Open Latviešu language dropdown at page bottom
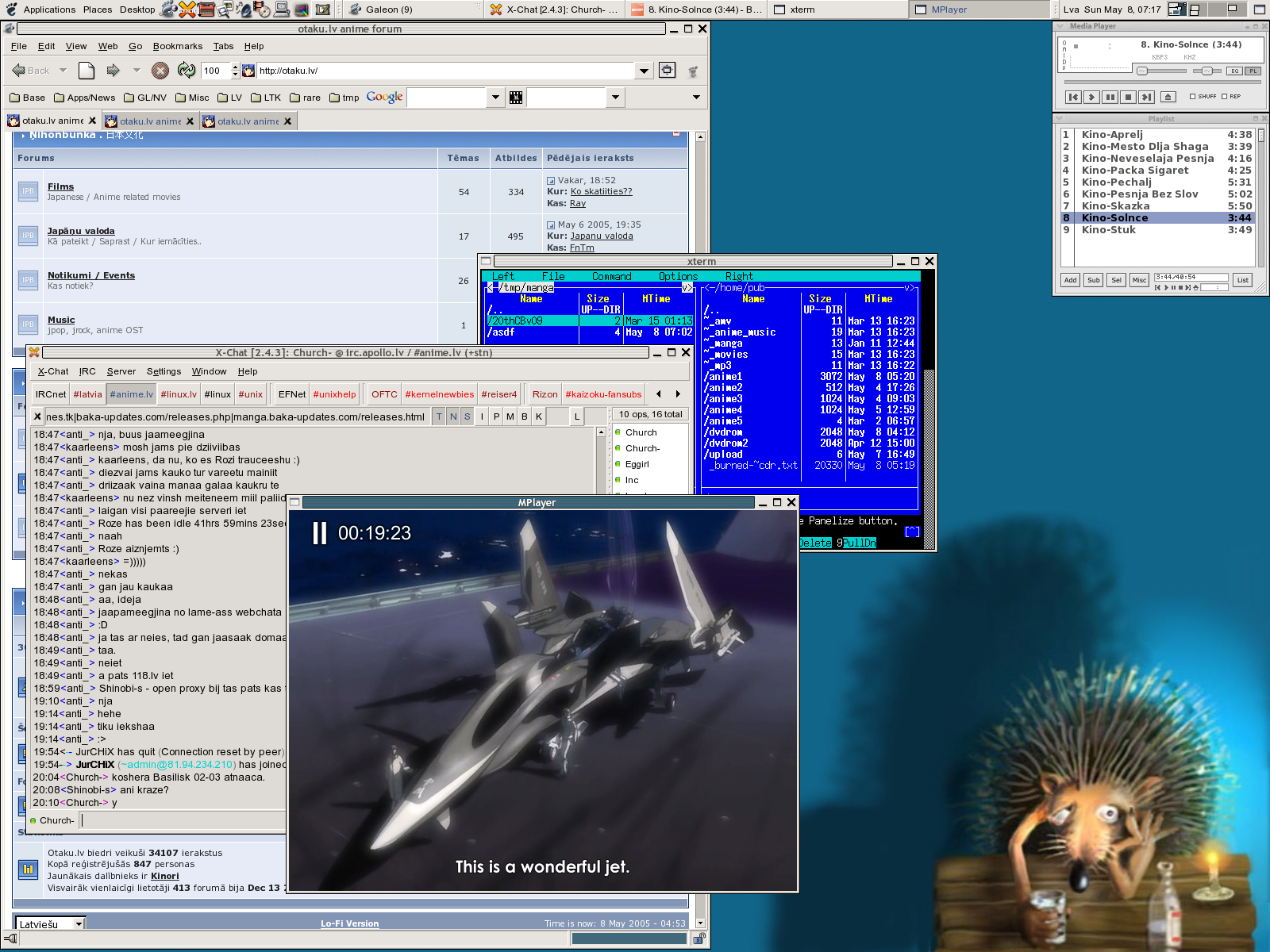The width and height of the screenshot is (1270, 952). (x=79, y=924)
